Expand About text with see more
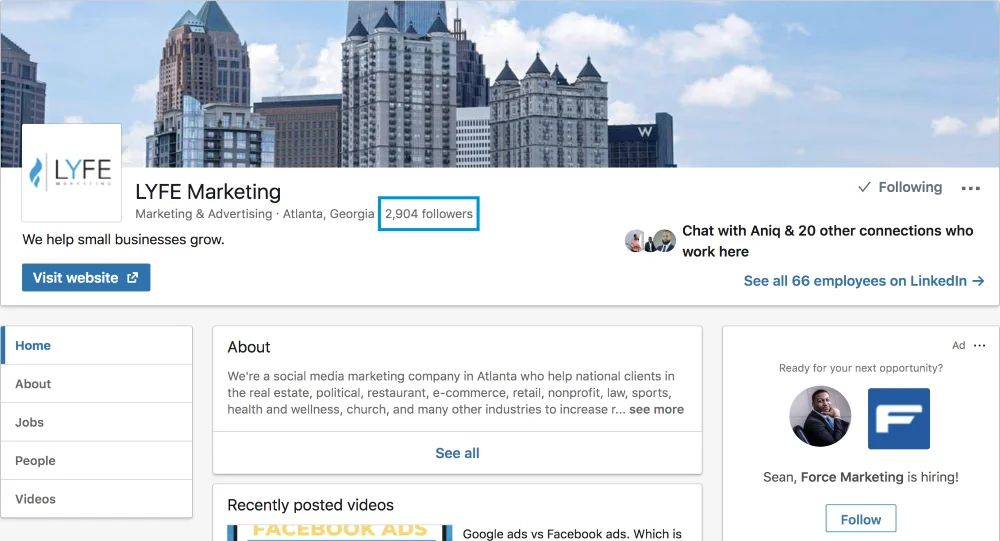This screenshot has width=1000, height=541. click(x=656, y=410)
